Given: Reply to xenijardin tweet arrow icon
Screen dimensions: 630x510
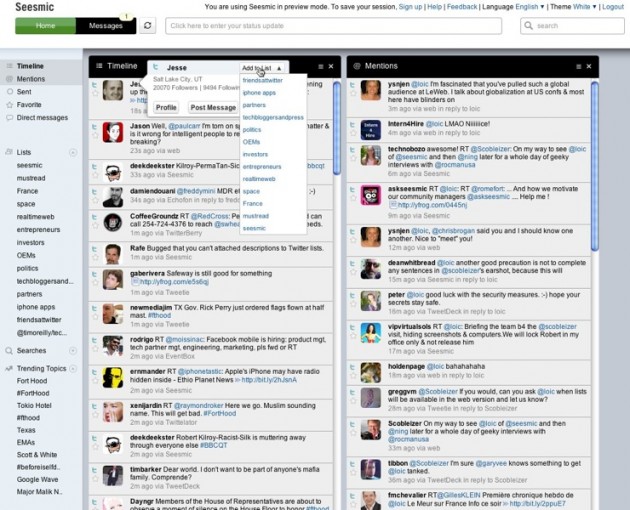Looking at the screenshot, I should coord(94,406).
